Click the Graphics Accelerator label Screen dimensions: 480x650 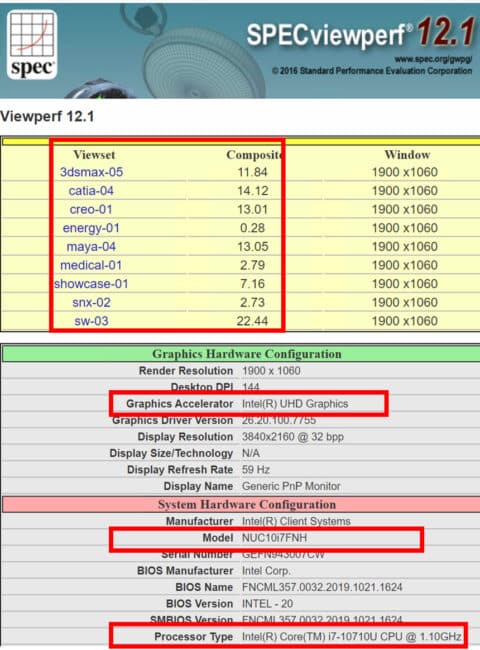click(x=179, y=404)
